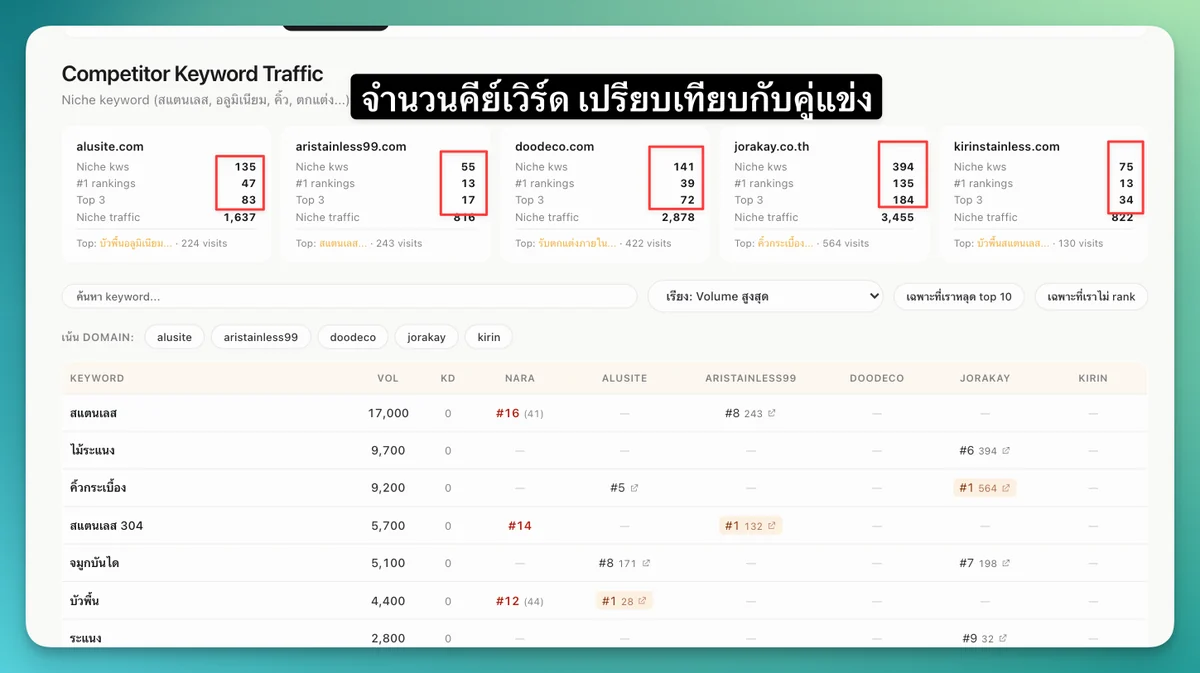Toggle the doodeco domain chip

pos(353,337)
